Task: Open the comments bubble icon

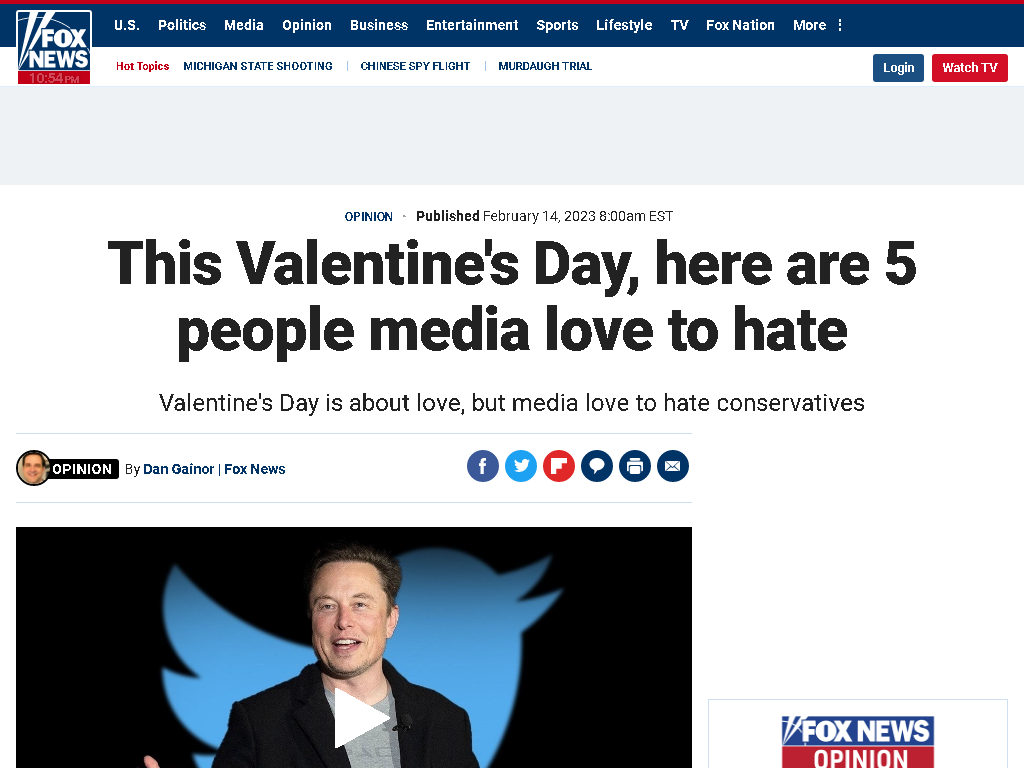Action: (596, 466)
